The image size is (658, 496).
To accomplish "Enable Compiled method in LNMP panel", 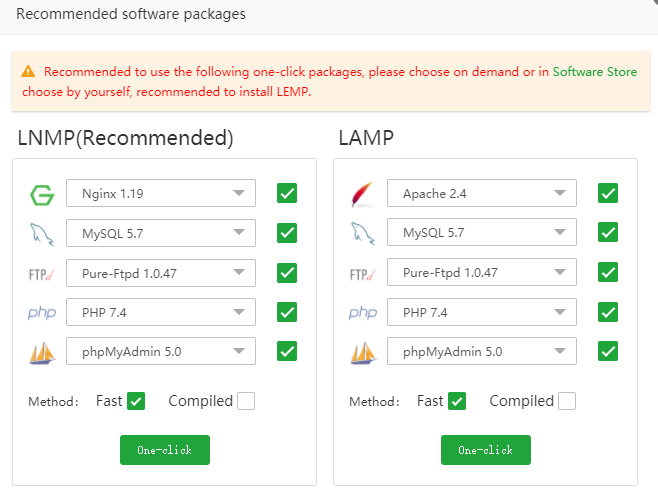I will coord(246,401).
